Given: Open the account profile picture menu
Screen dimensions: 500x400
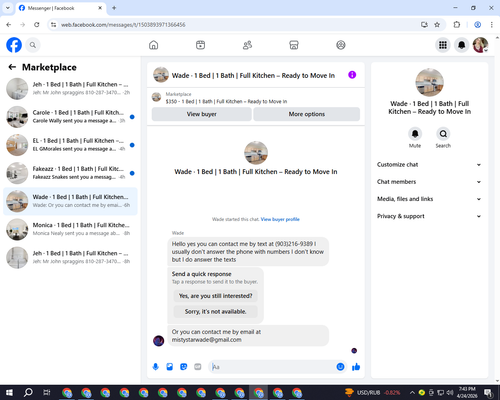Looking at the screenshot, I should click(x=480, y=45).
